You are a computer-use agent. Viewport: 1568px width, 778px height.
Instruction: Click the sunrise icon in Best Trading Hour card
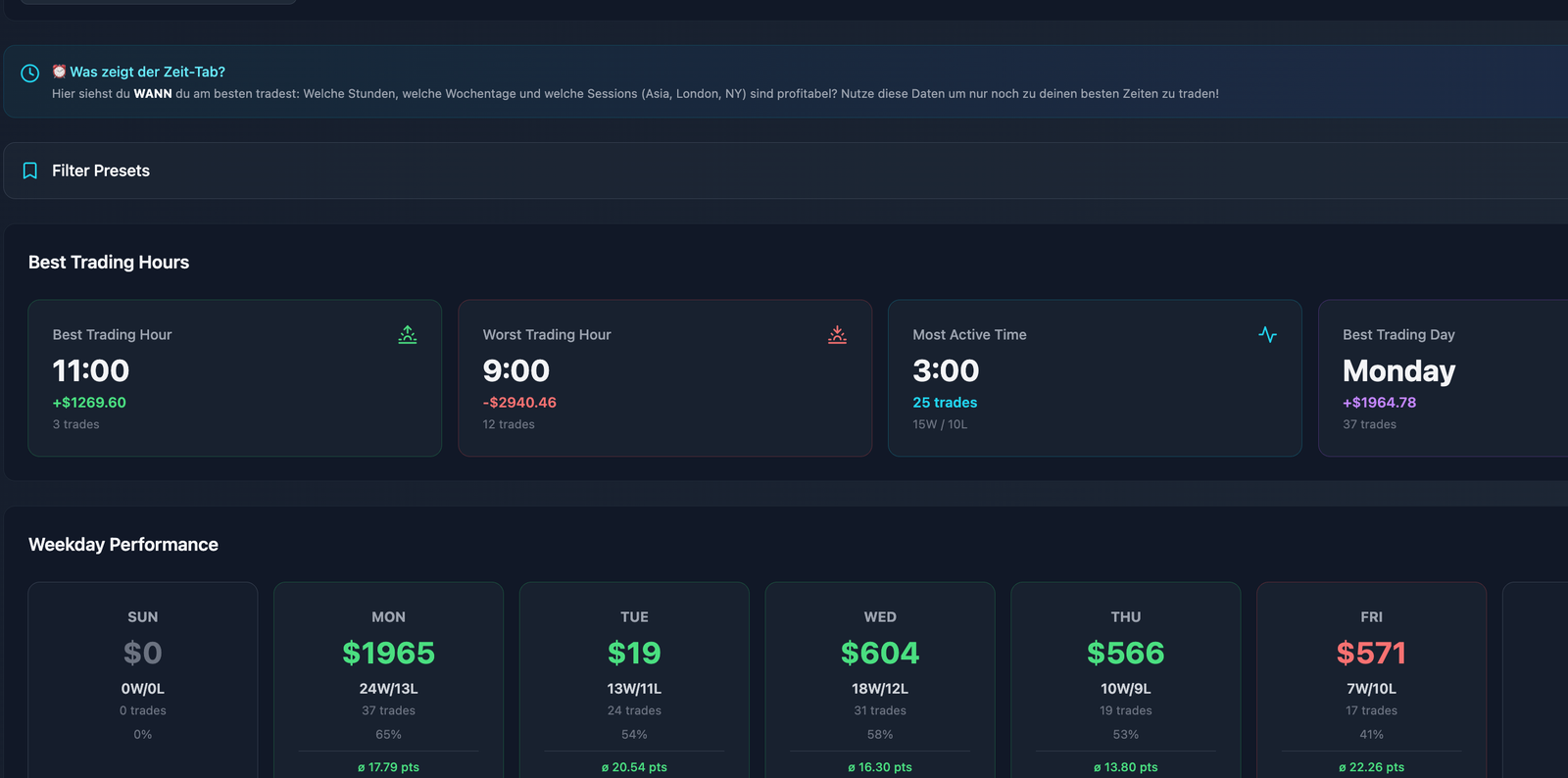(408, 335)
